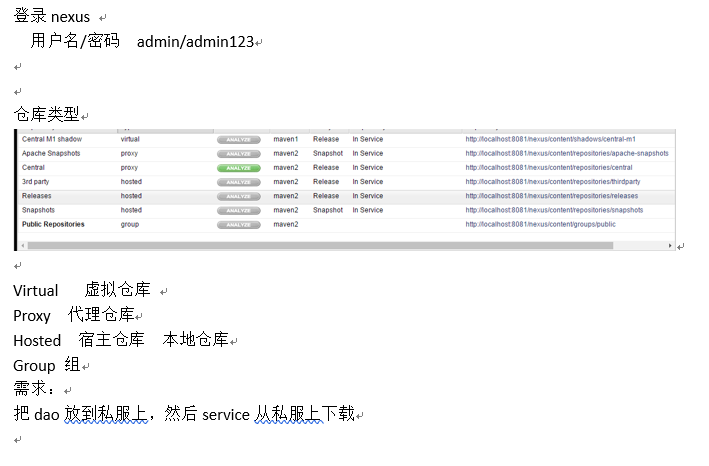Select the Releases repository name
709x466 pixels.
(37, 196)
